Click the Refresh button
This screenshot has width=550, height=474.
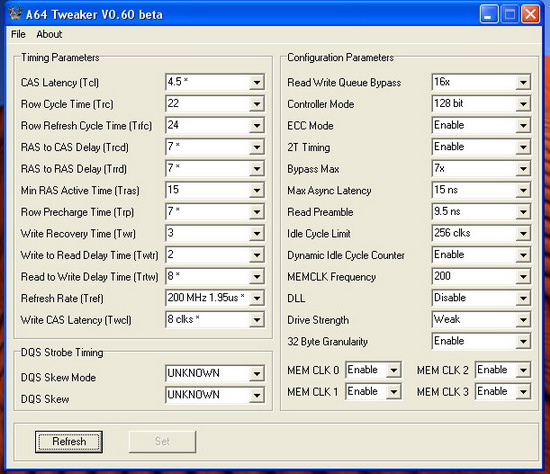point(69,442)
